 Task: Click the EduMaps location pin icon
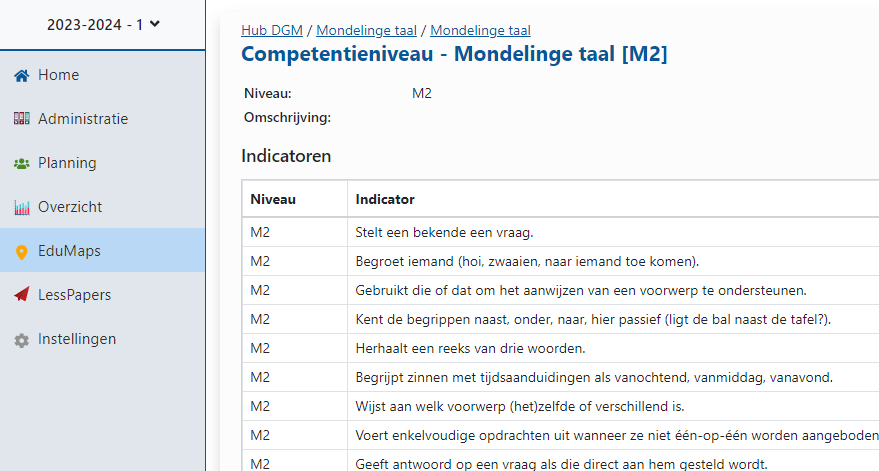click(21, 252)
